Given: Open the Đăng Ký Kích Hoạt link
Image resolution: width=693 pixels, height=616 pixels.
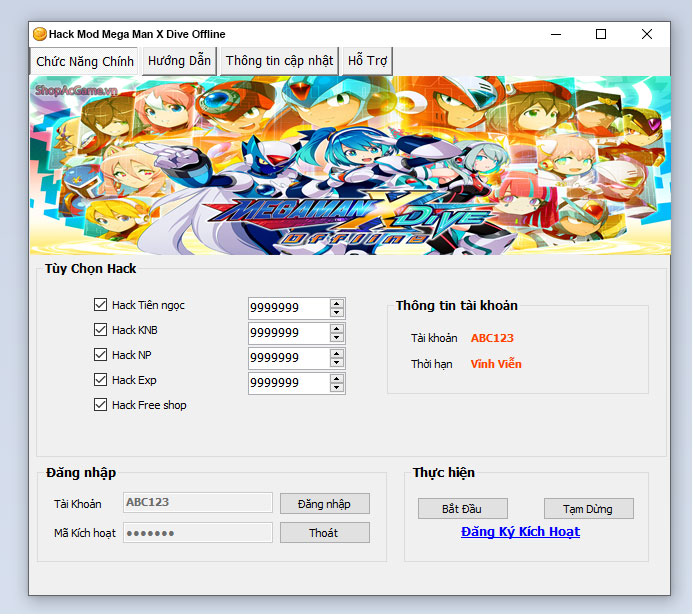Looking at the screenshot, I should [520, 532].
